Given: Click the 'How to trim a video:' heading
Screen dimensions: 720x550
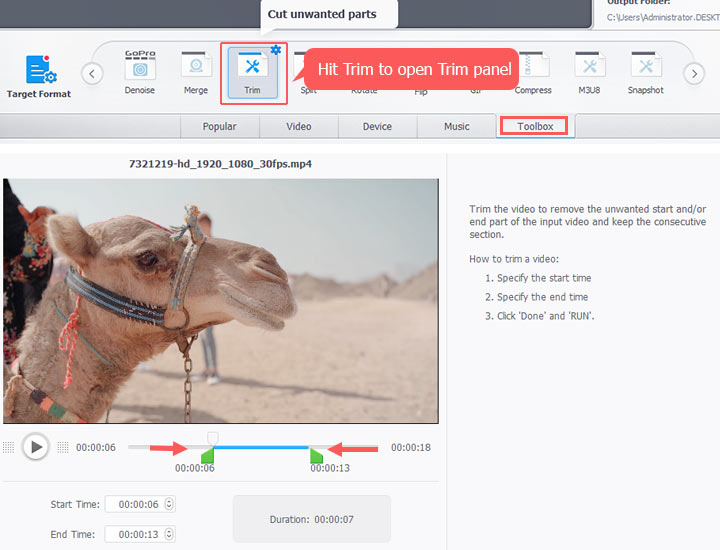Looking at the screenshot, I should (x=514, y=259).
